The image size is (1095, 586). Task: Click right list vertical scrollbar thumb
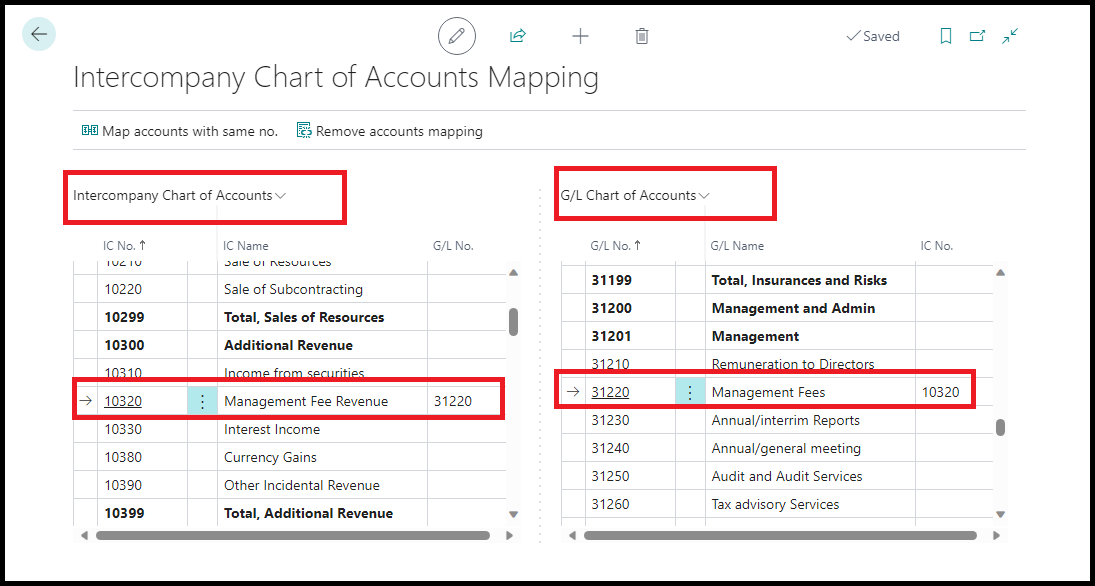tap(1001, 427)
